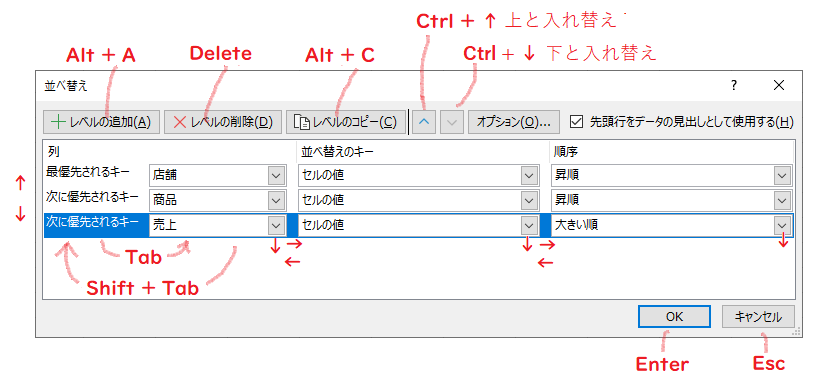Viewport: 816px width, 387px height.
Task: Expand セルの値 dropdown in the 商品 row
Action: pyautogui.click(x=529, y=200)
